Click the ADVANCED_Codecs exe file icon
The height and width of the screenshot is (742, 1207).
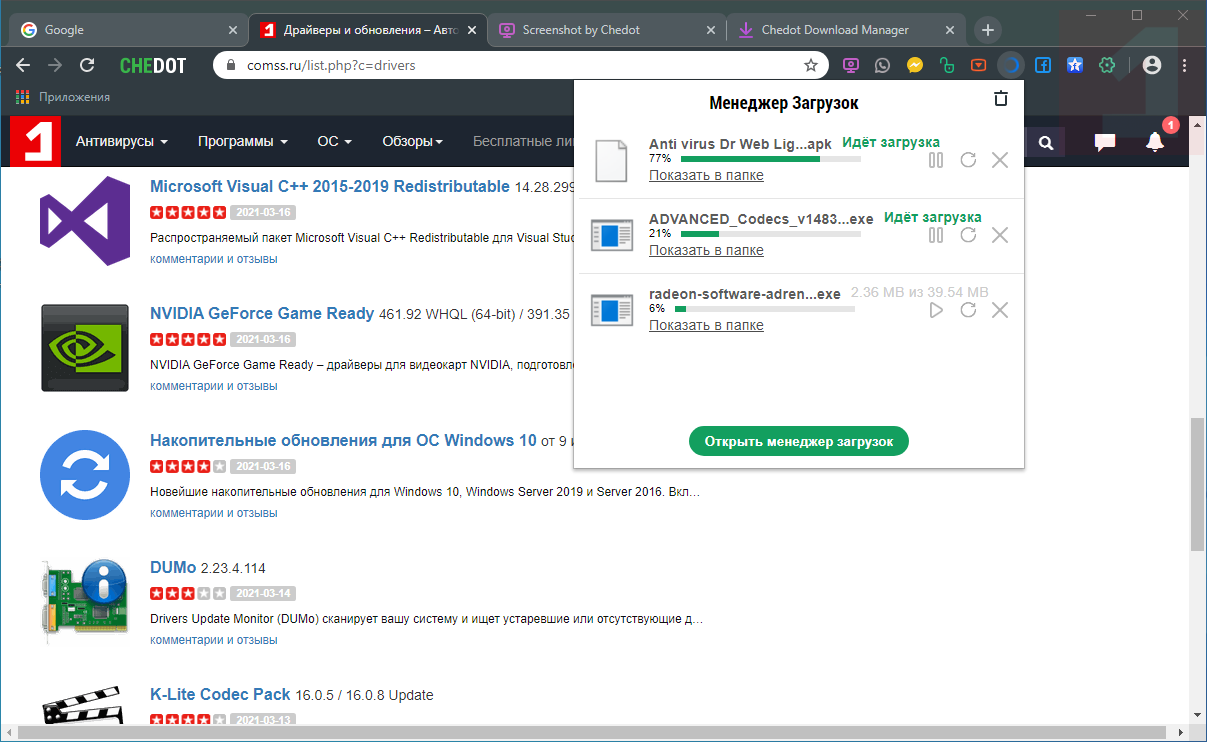(611, 236)
